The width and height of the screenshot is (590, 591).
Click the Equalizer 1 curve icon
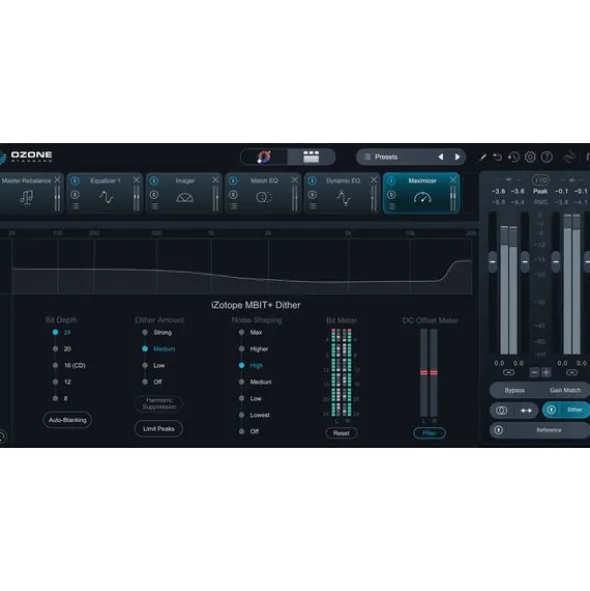coord(106,197)
